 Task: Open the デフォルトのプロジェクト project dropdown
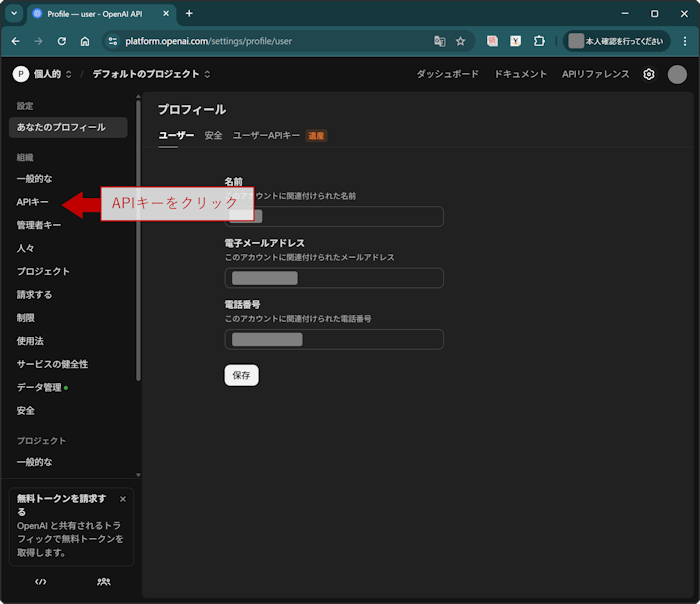click(x=151, y=74)
